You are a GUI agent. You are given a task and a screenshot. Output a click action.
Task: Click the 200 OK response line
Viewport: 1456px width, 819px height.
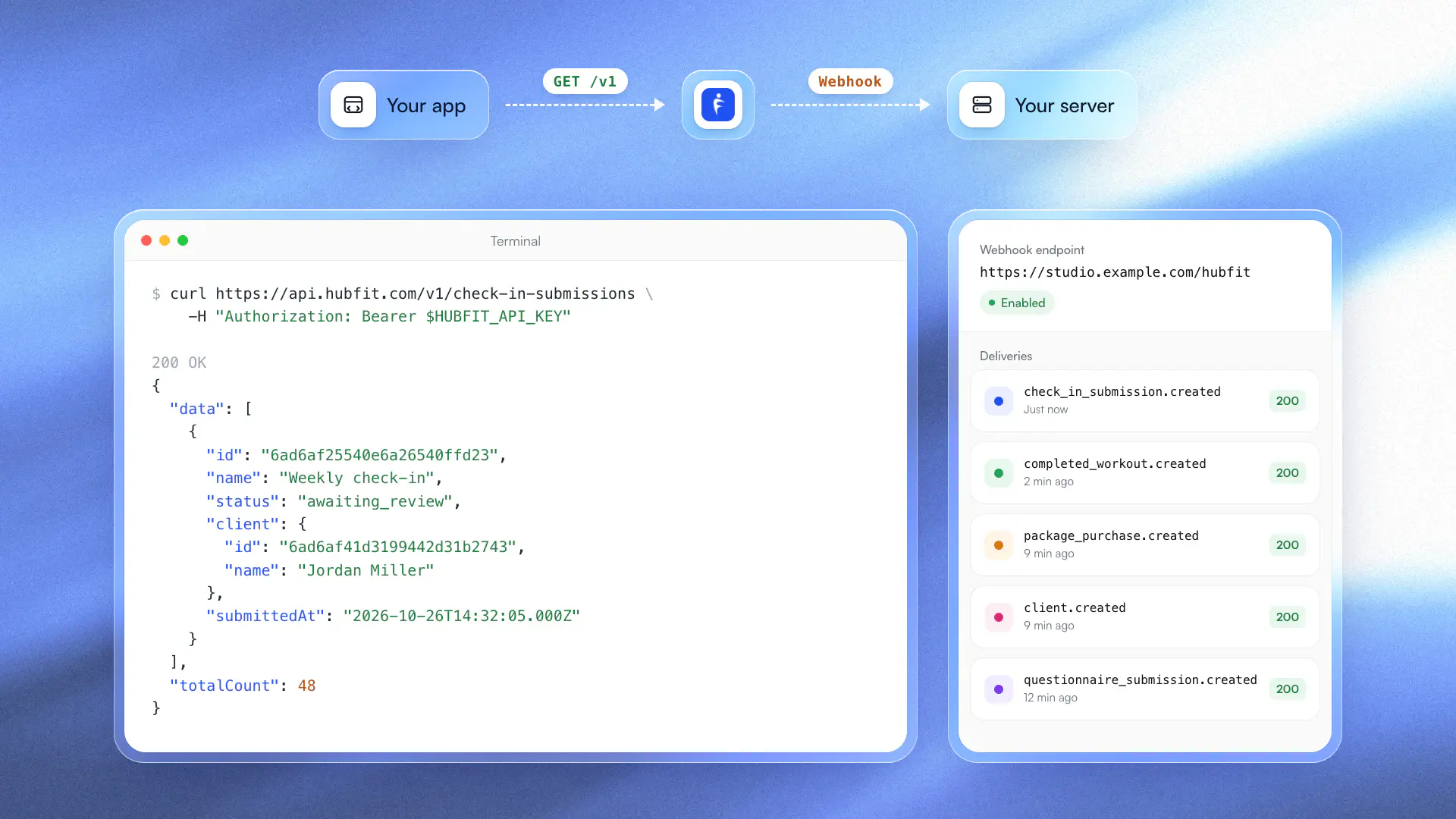point(179,362)
